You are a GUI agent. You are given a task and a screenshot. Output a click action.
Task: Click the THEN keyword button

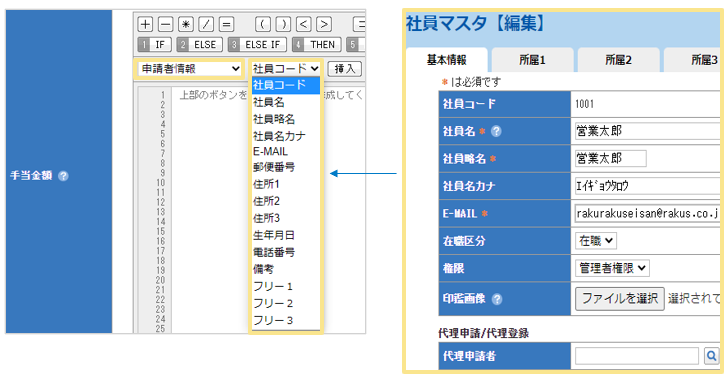tap(317, 45)
